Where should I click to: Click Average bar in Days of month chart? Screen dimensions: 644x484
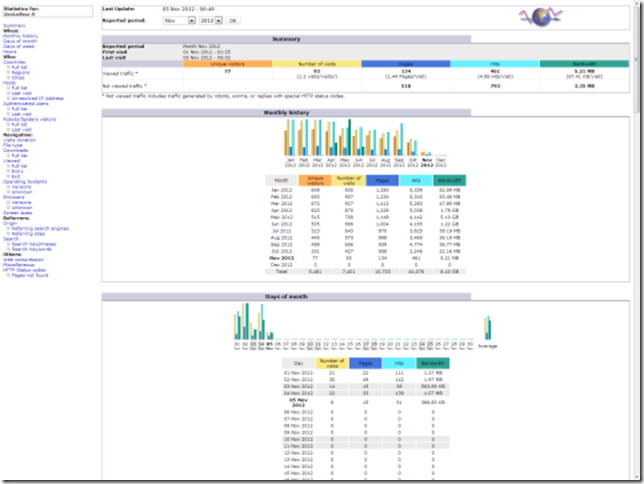(x=488, y=328)
